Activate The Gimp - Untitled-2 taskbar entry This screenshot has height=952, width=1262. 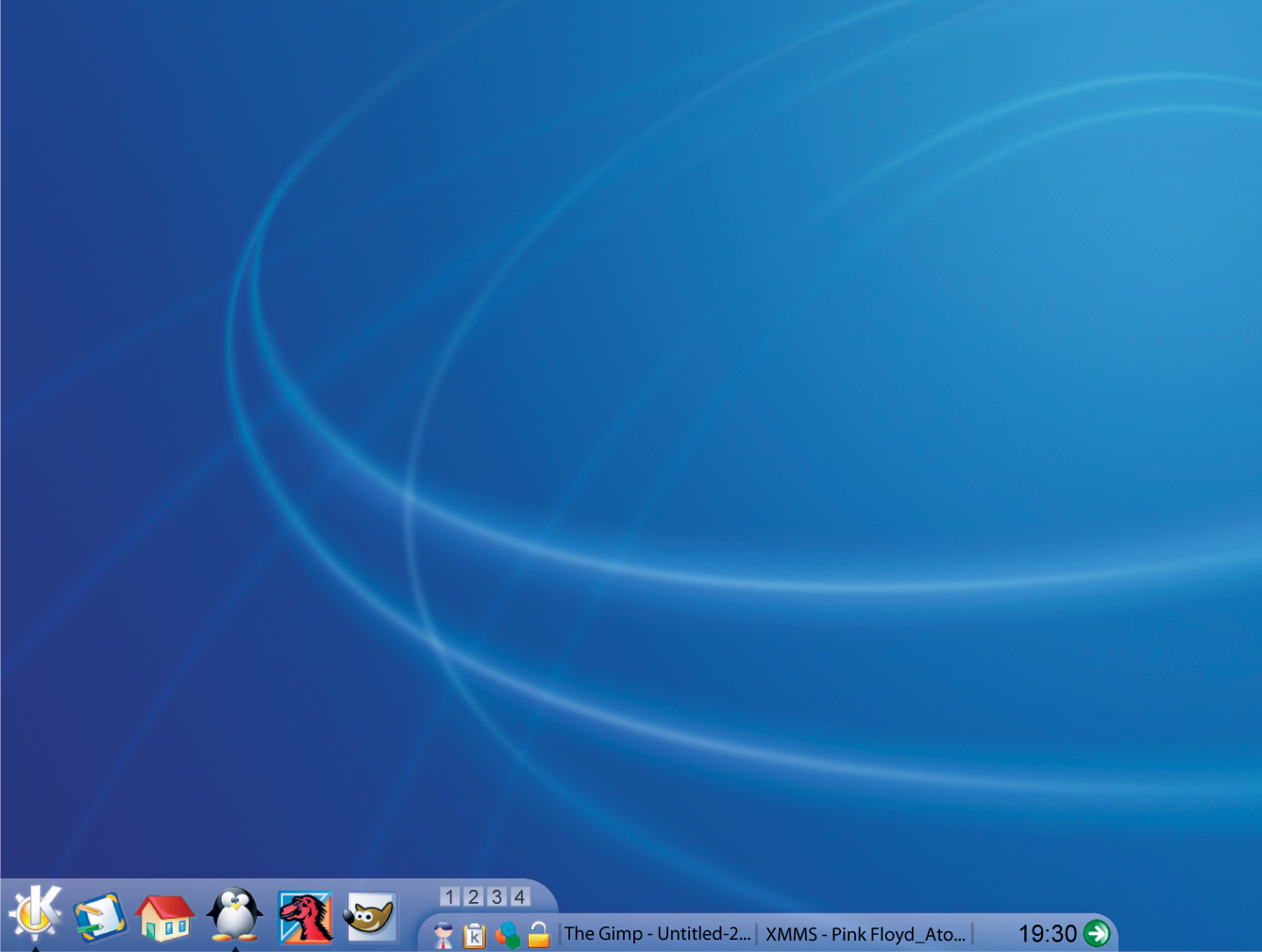pyautogui.click(x=658, y=934)
